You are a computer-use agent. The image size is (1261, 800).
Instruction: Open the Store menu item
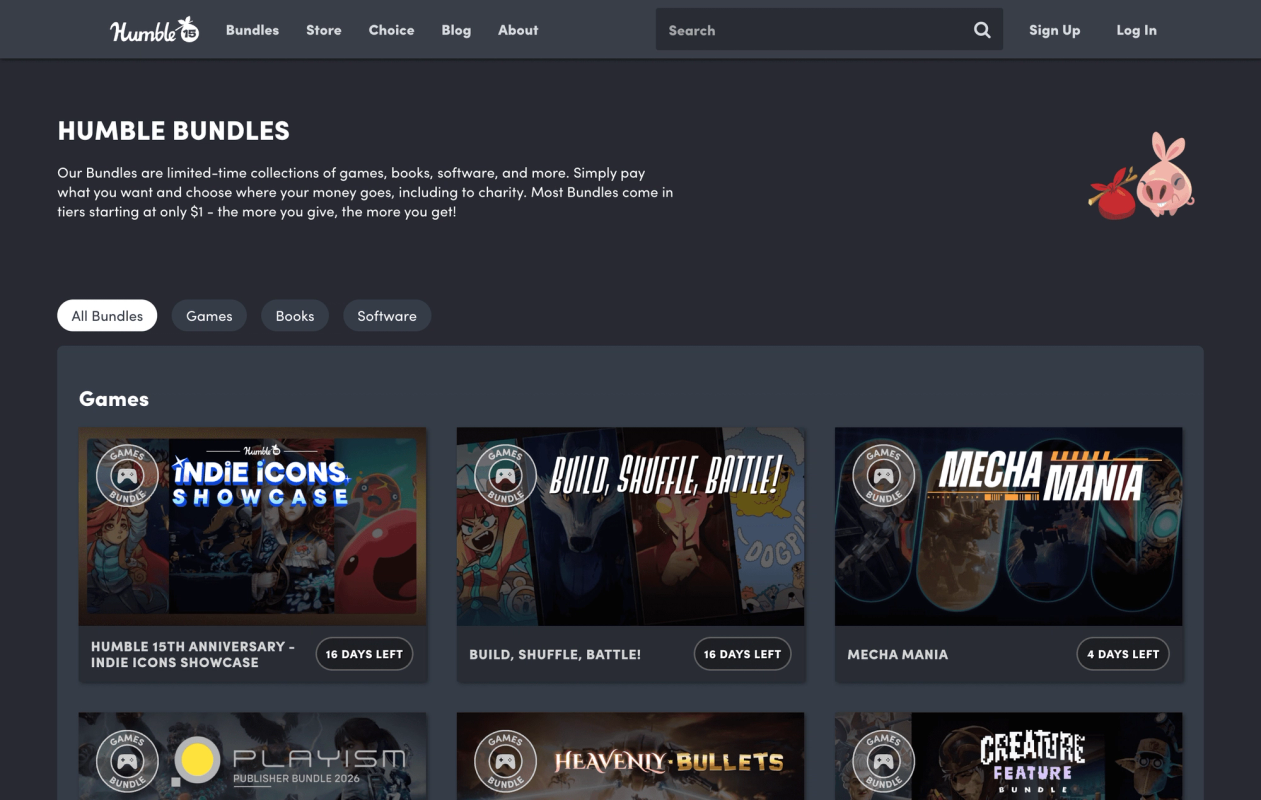323,30
